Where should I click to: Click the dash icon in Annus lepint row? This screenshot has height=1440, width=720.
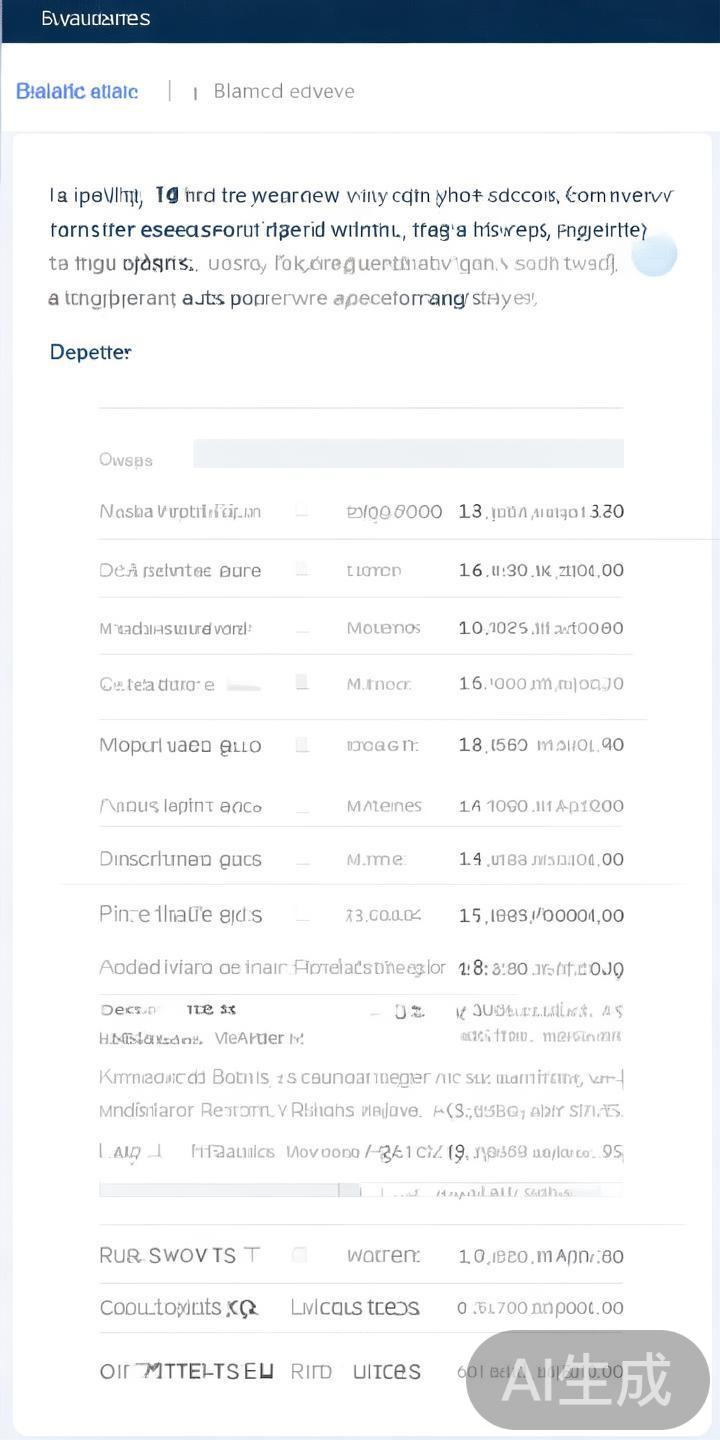pos(302,806)
